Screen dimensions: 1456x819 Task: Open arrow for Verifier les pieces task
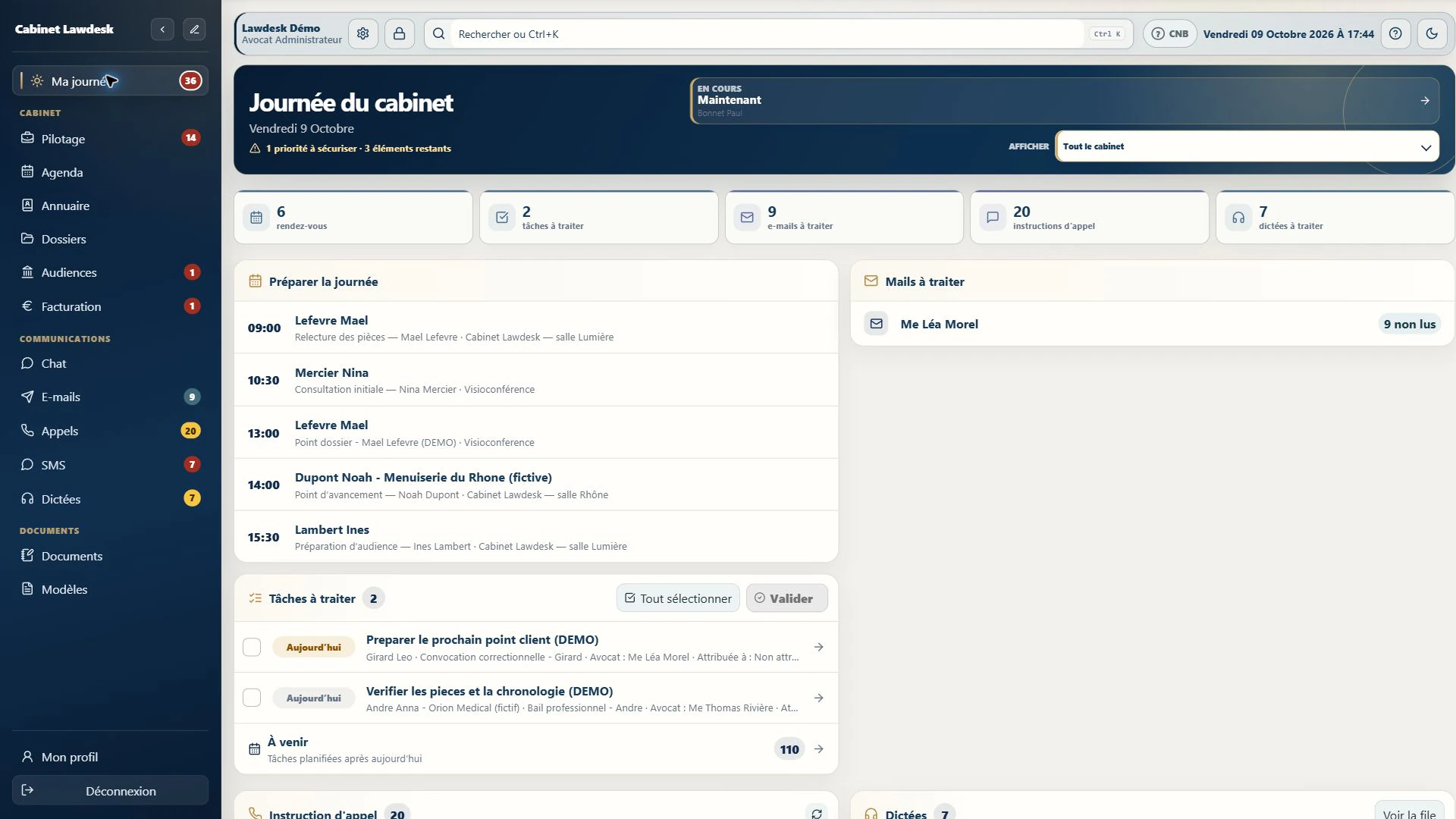(x=819, y=698)
